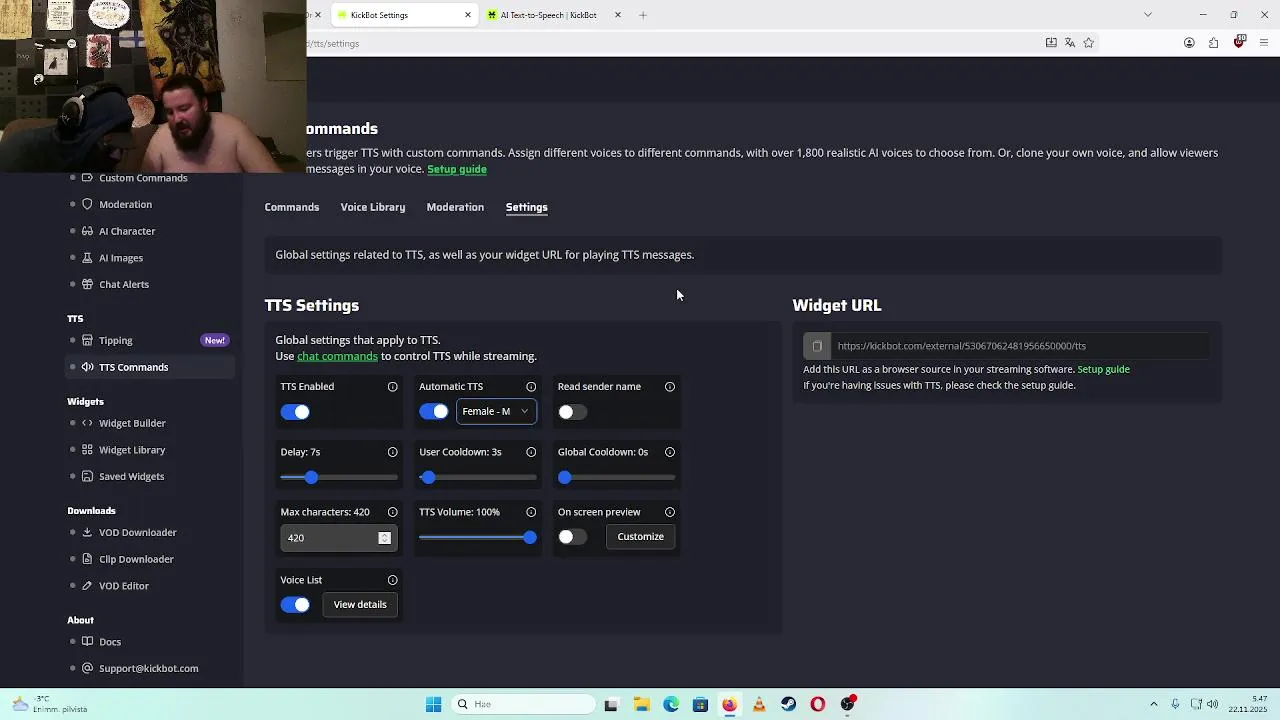
Task: Click the info icon for Global Cooldown
Action: pyautogui.click(x=670, y=452)
